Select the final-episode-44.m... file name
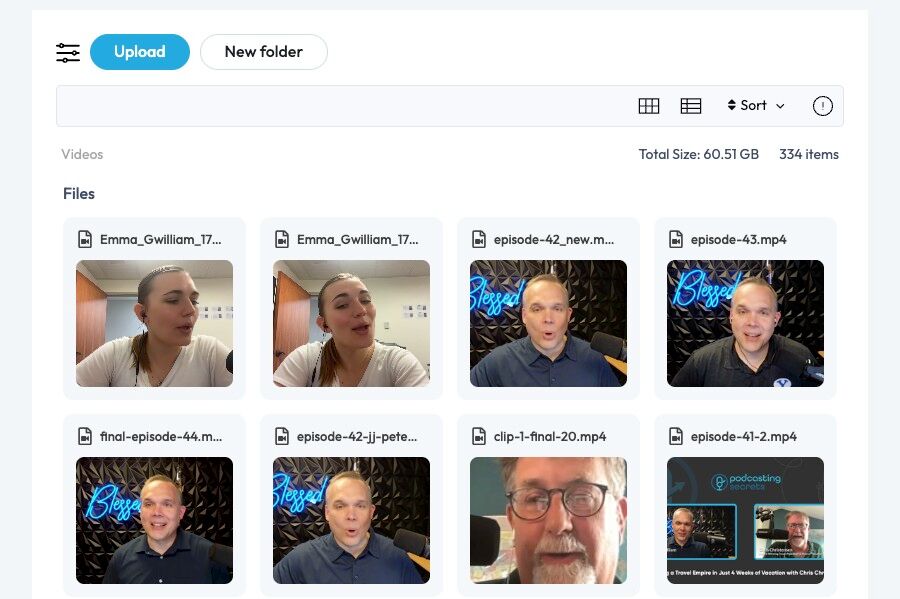The image size is (900, 599). [161, 437]
